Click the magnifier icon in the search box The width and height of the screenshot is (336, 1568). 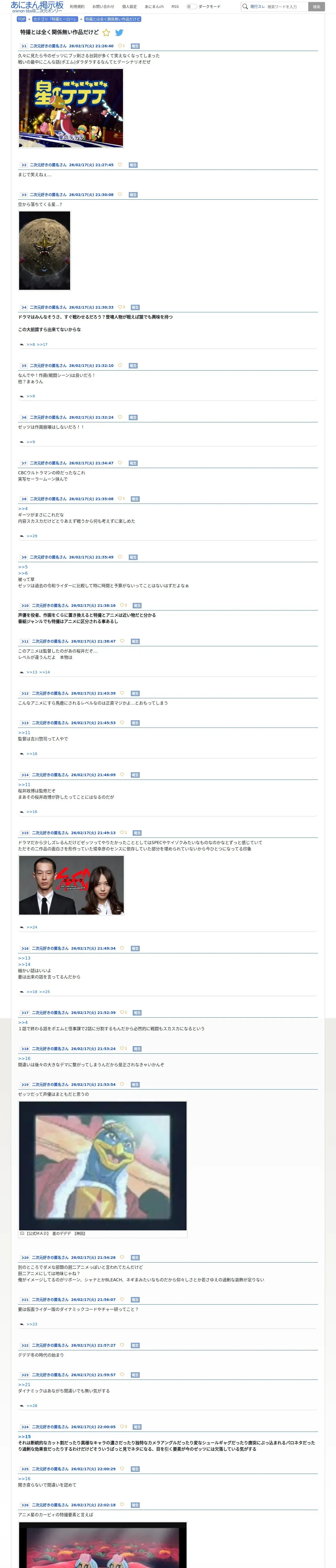click(245, 7)
